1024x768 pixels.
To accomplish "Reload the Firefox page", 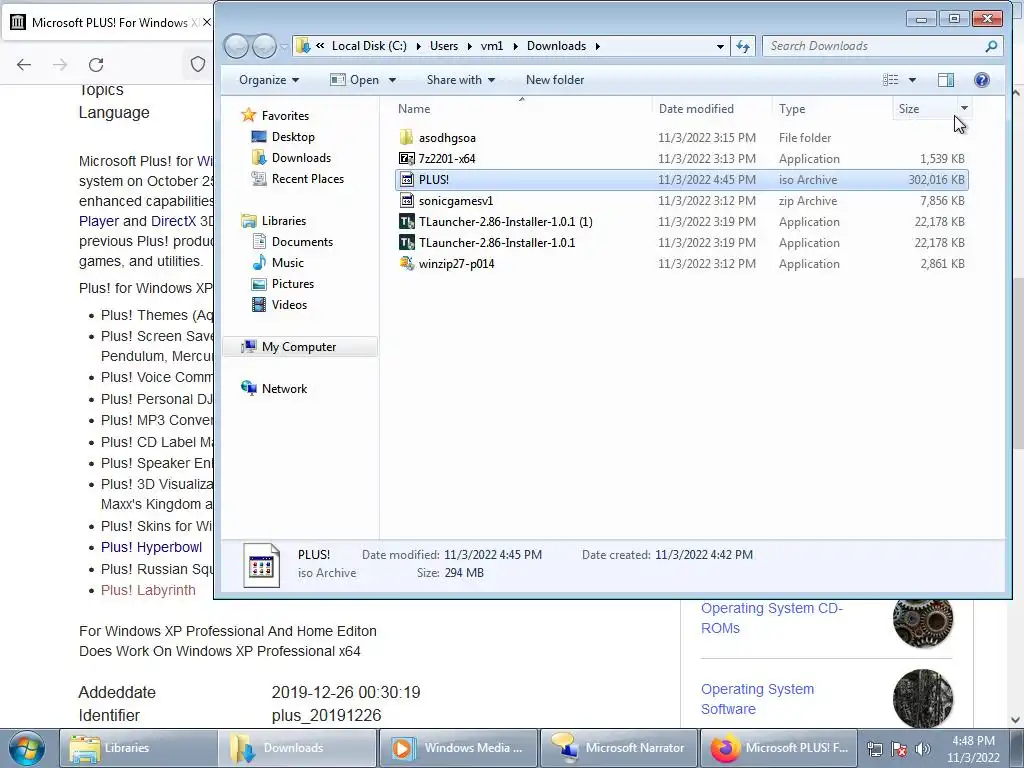I will pyautogui.click(x=96, y=65).
